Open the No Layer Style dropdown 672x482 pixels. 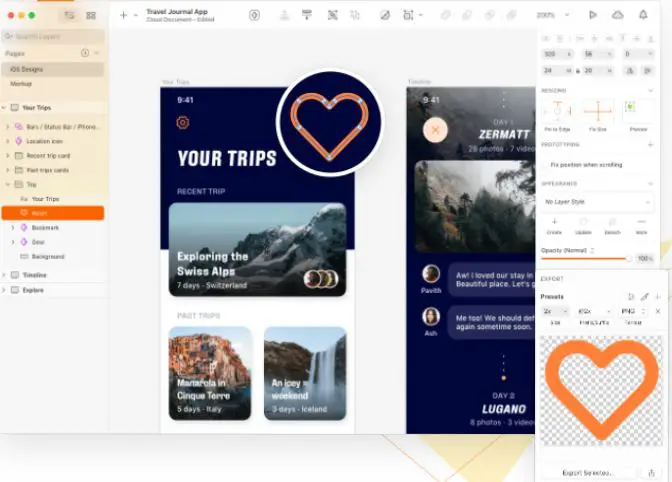tap(596, 202)
